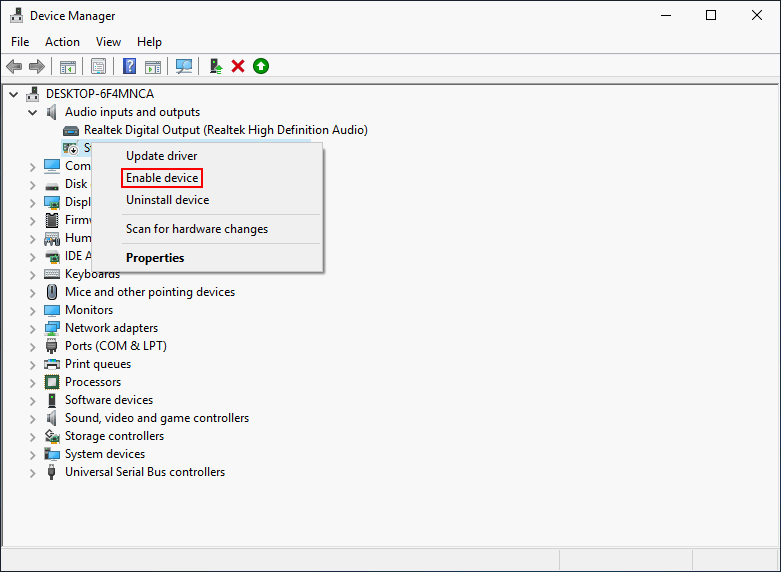Open the Help menu
This screenshot has height=572, width=781.
click(x=149, y=42)
